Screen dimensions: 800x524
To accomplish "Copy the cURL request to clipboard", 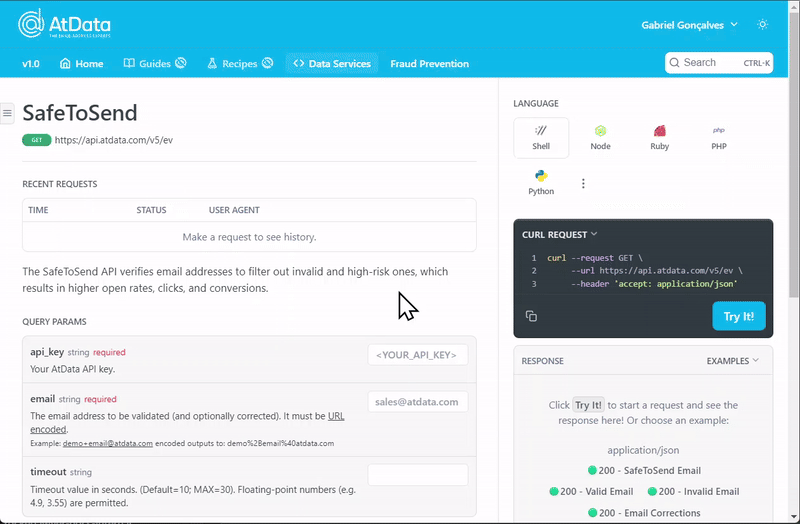I will tap(531, 316).
